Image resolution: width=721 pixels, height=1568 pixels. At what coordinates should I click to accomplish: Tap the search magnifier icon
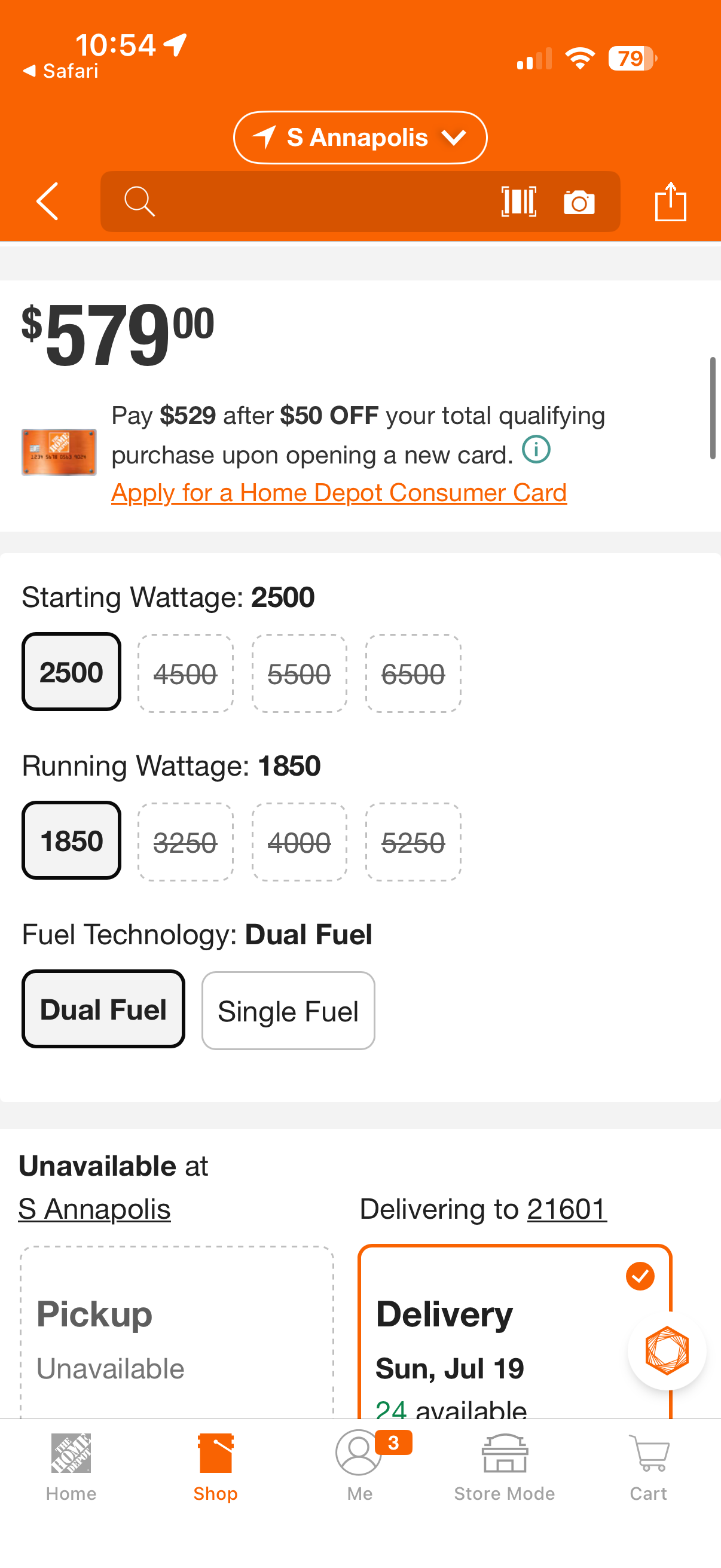(139, 202)
